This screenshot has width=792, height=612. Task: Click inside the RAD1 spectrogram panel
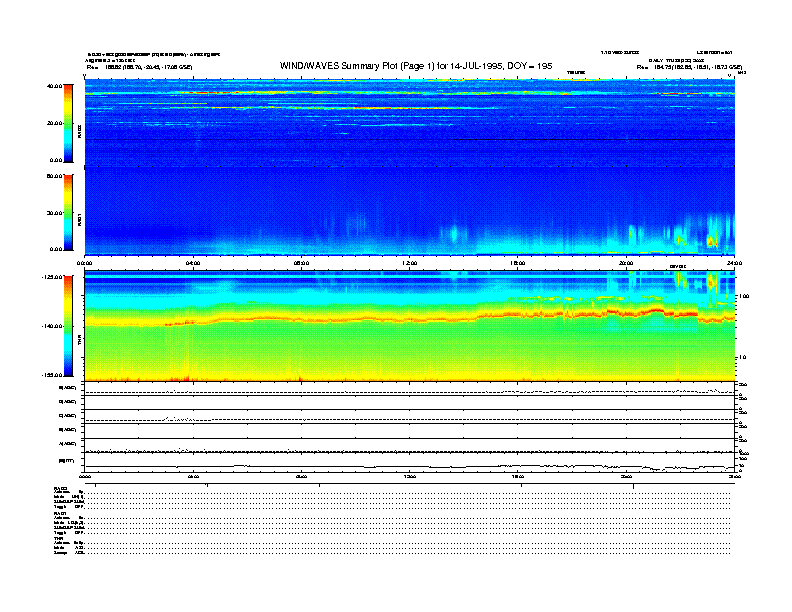pos(410,211)
